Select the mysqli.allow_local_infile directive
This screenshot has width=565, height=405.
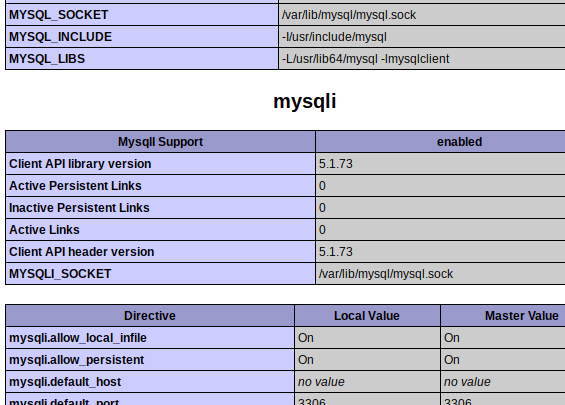tap(77, 338)
